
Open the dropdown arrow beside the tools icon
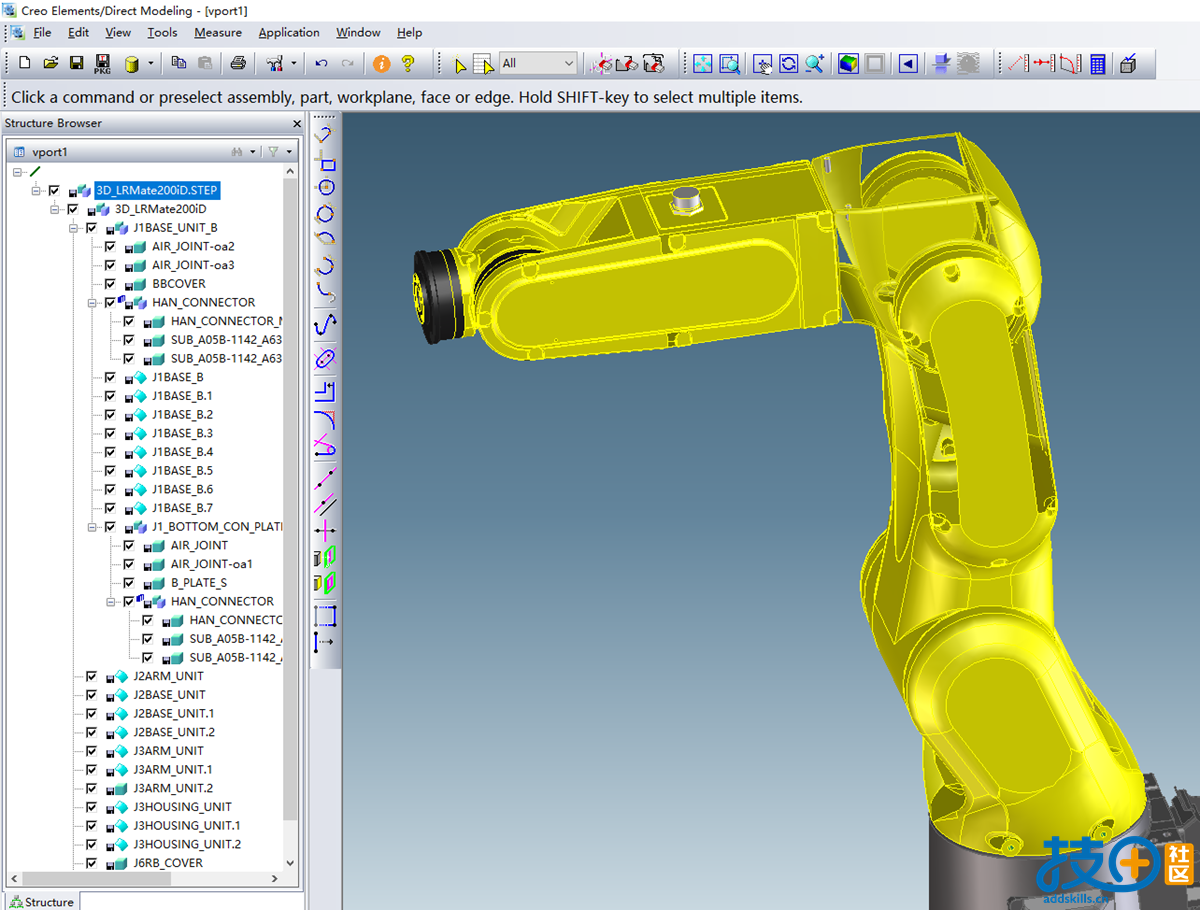[294, 64]
